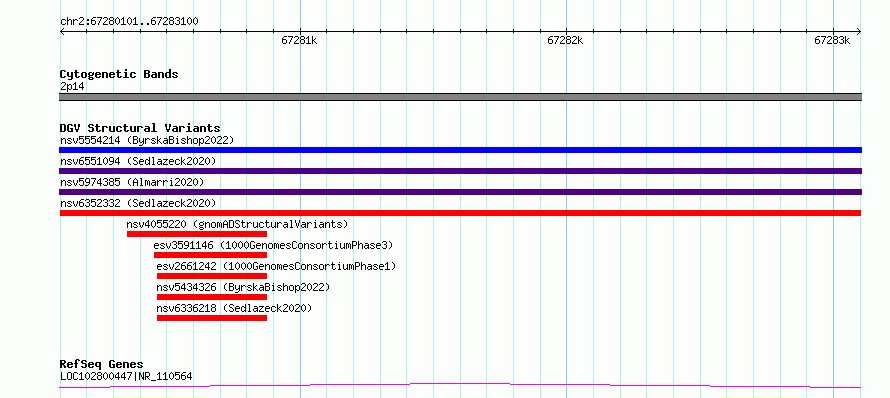This screenshot has width=890, height=398.
Task: Click label nsv5434326 (ByrskaBishop2022)
Action: (x=243, y=287)
